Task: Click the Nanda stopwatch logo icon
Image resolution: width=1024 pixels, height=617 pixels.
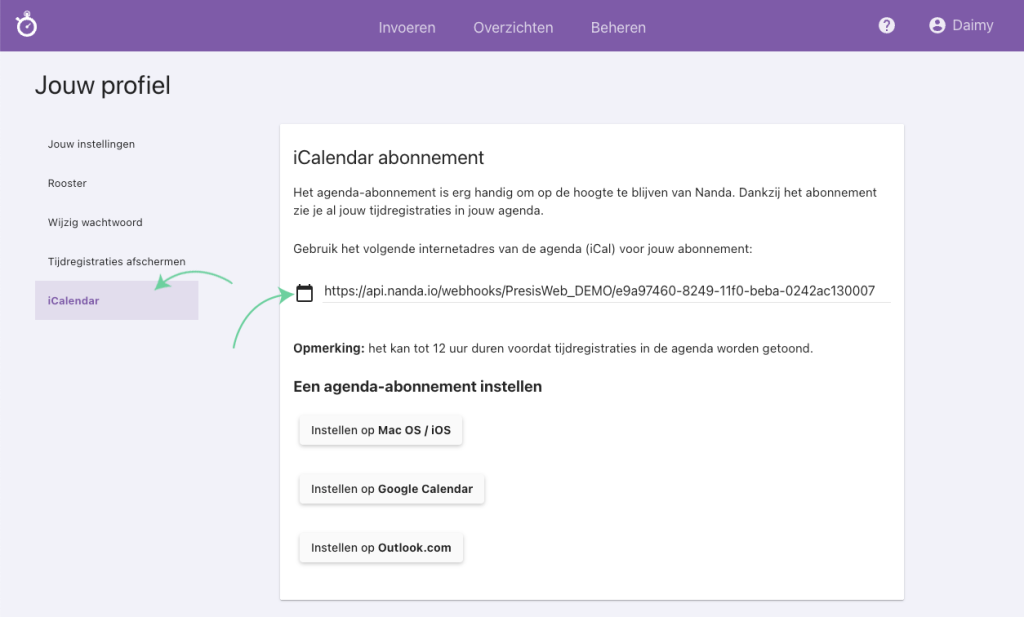Action: point(25,24)
